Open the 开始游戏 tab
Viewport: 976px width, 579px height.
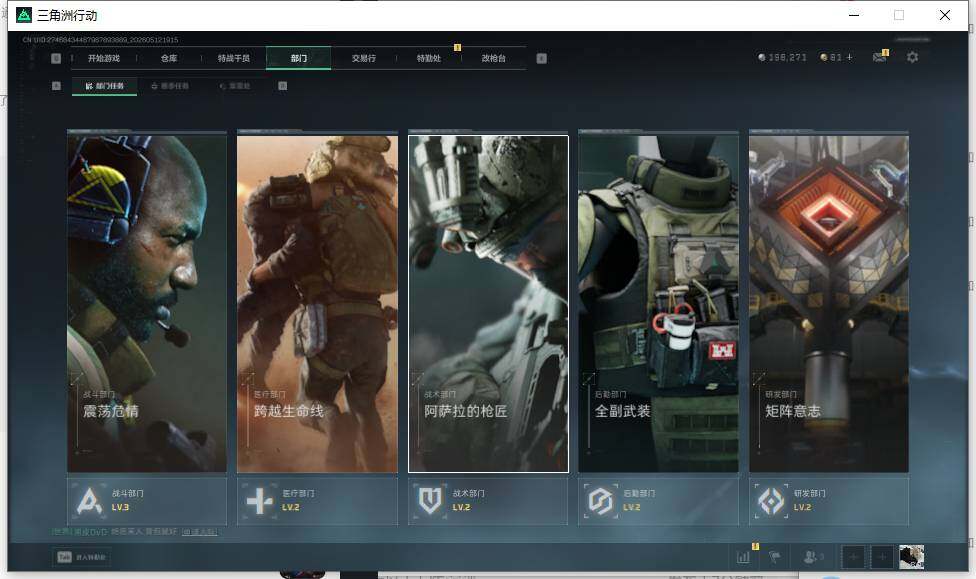coord(104,58)
